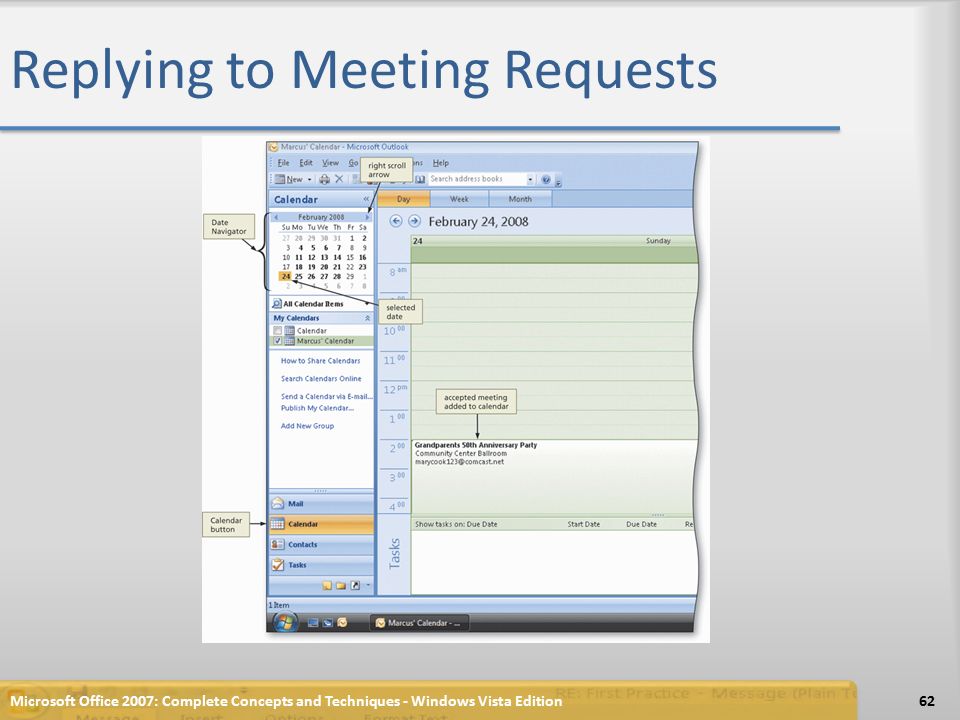Click Send a Calendar via E-mail link
This screenshot has width=960, height=720.
tap(326, 396)
